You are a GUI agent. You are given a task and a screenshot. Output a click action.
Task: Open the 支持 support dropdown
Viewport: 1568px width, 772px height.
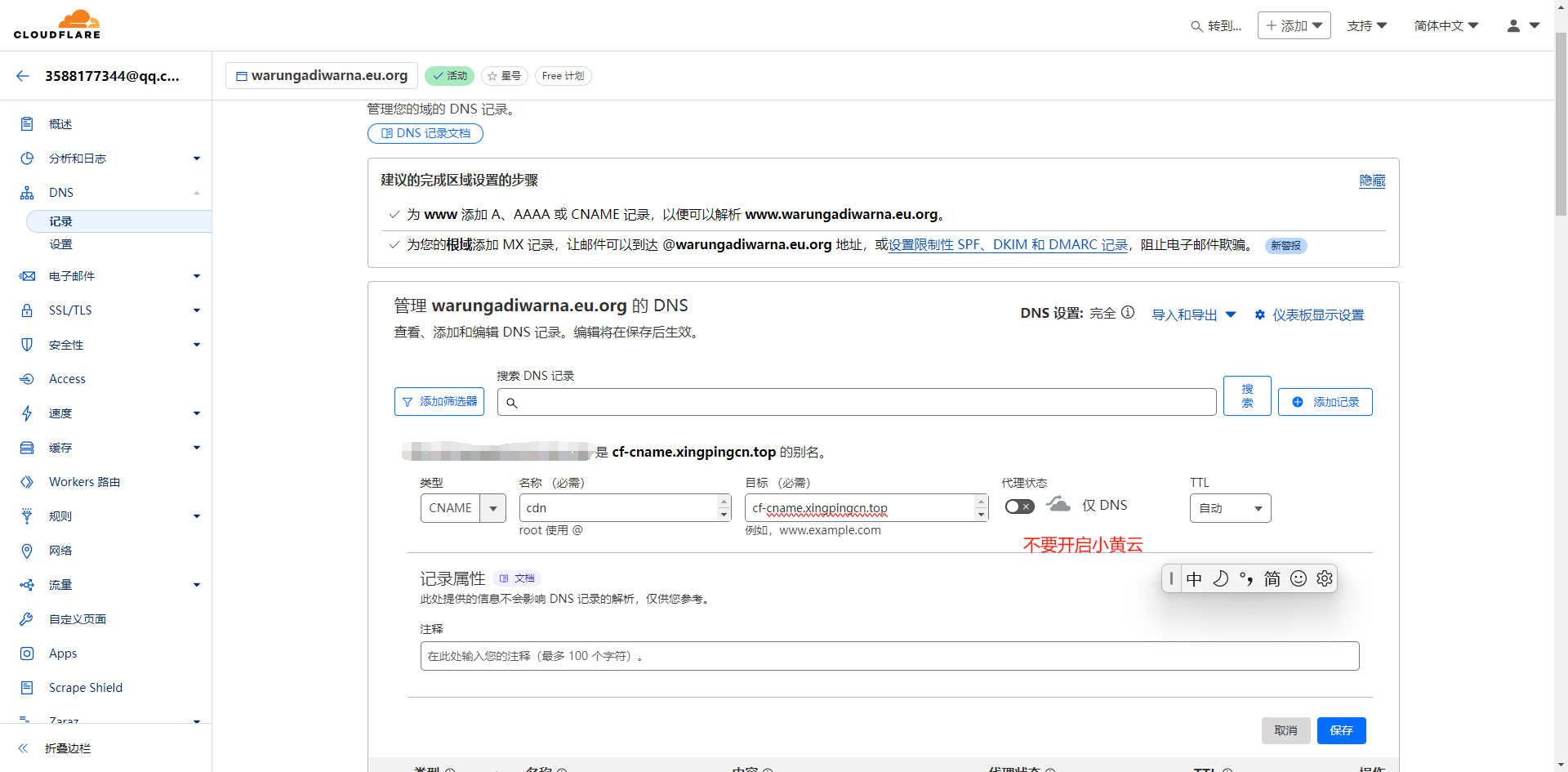[1367, 26]
